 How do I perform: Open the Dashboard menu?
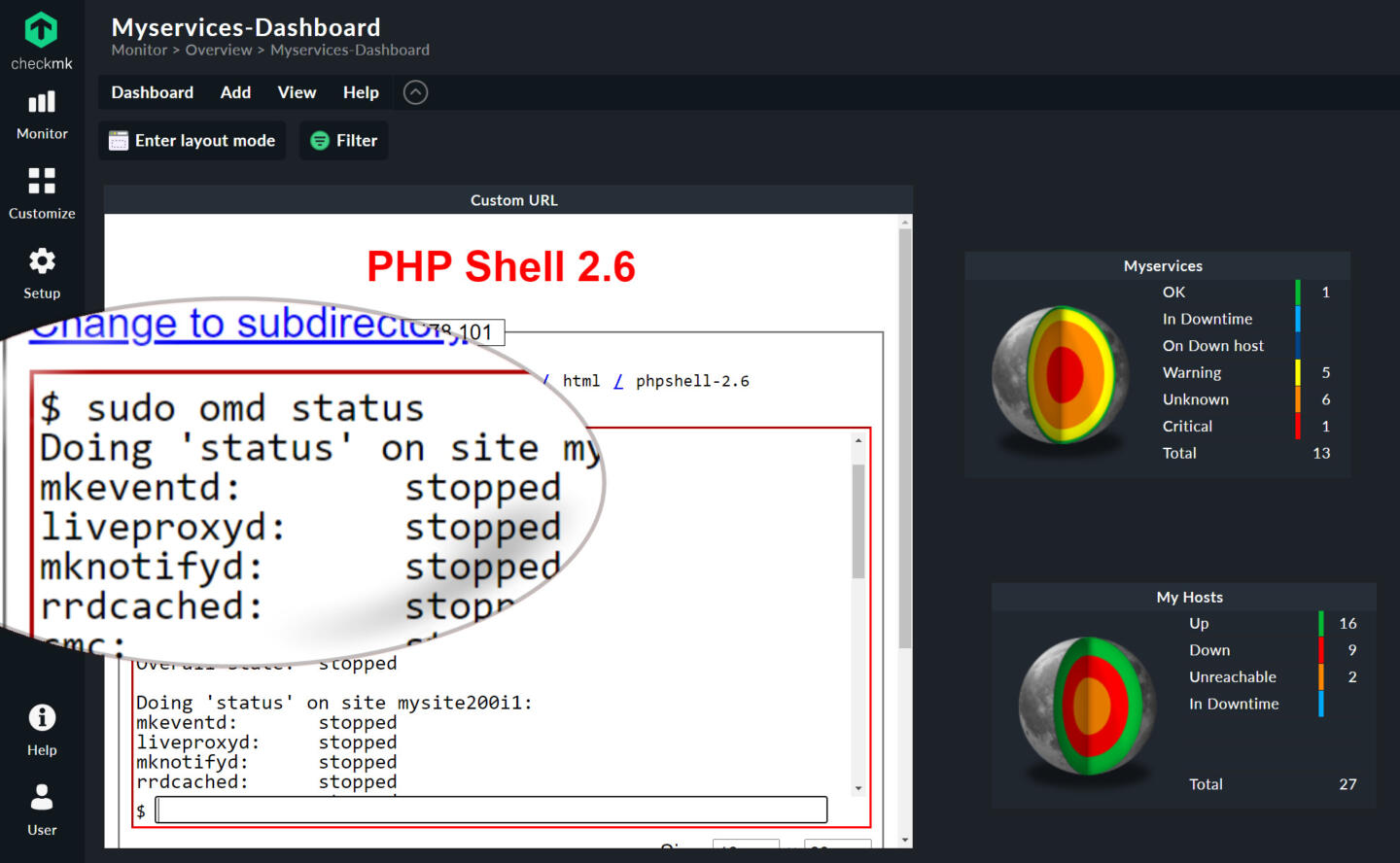point(152,92)
